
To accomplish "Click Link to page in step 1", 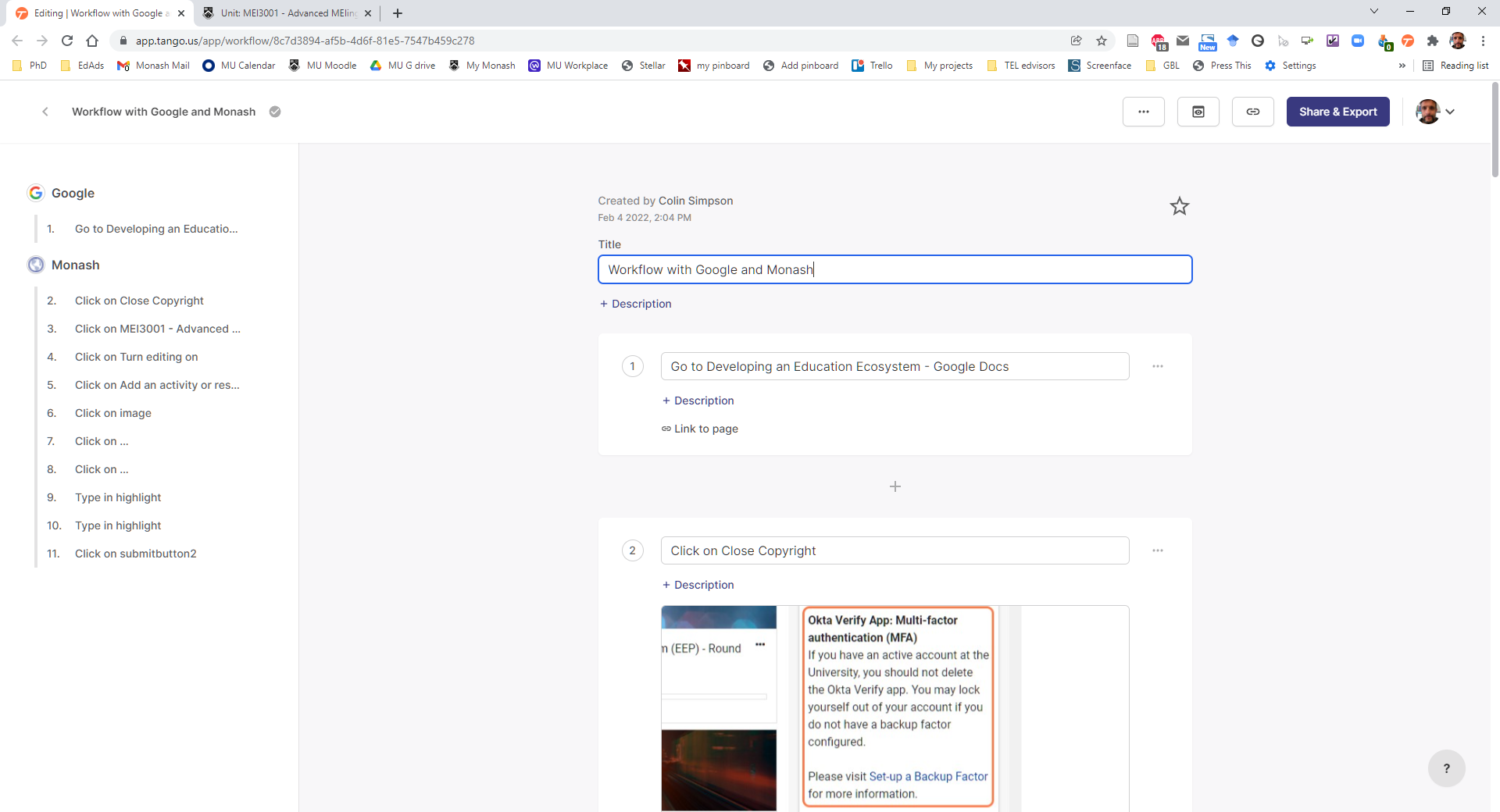I will (699, 429).
